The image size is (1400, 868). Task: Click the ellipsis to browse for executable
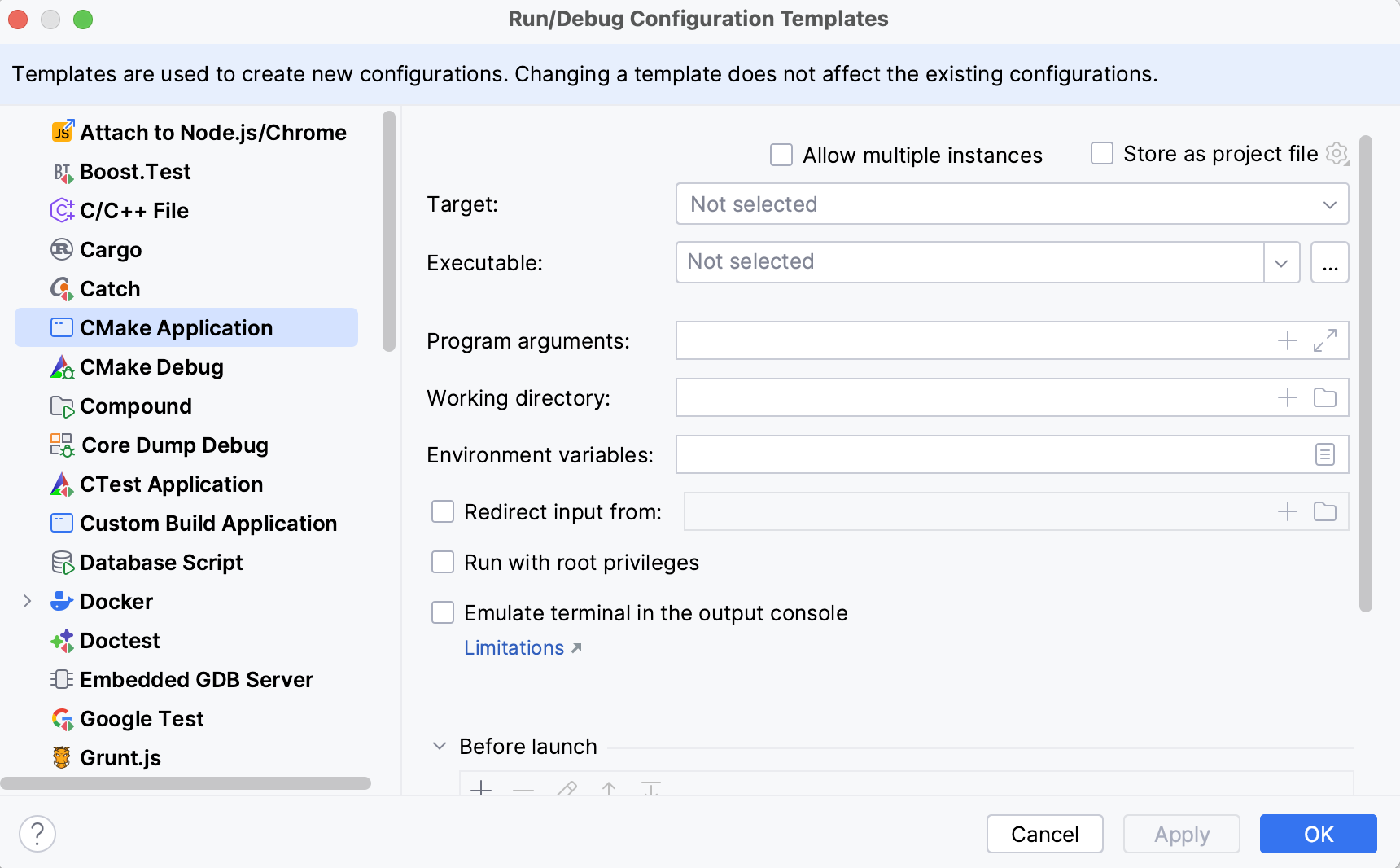point(1329,262)
